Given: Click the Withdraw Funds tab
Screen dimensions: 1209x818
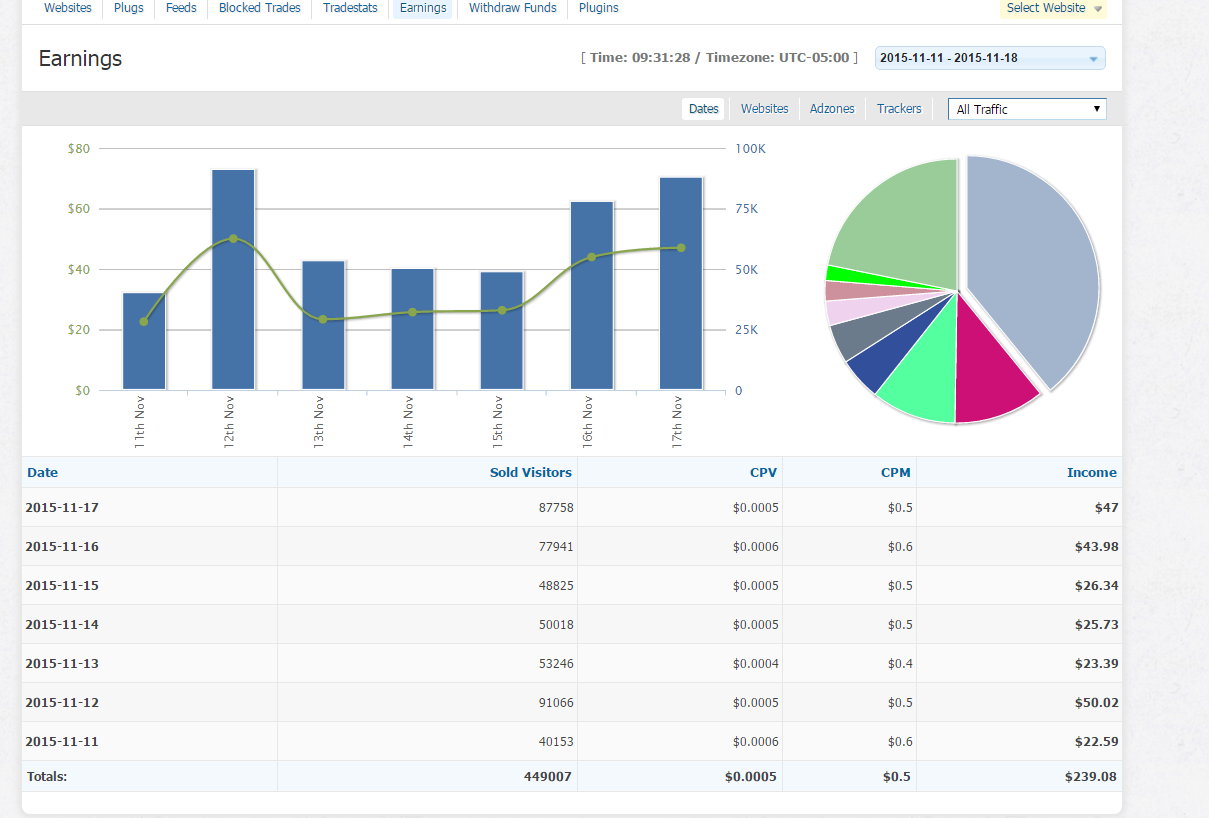Looking at the screenshot, I should (x=512, y=8).
